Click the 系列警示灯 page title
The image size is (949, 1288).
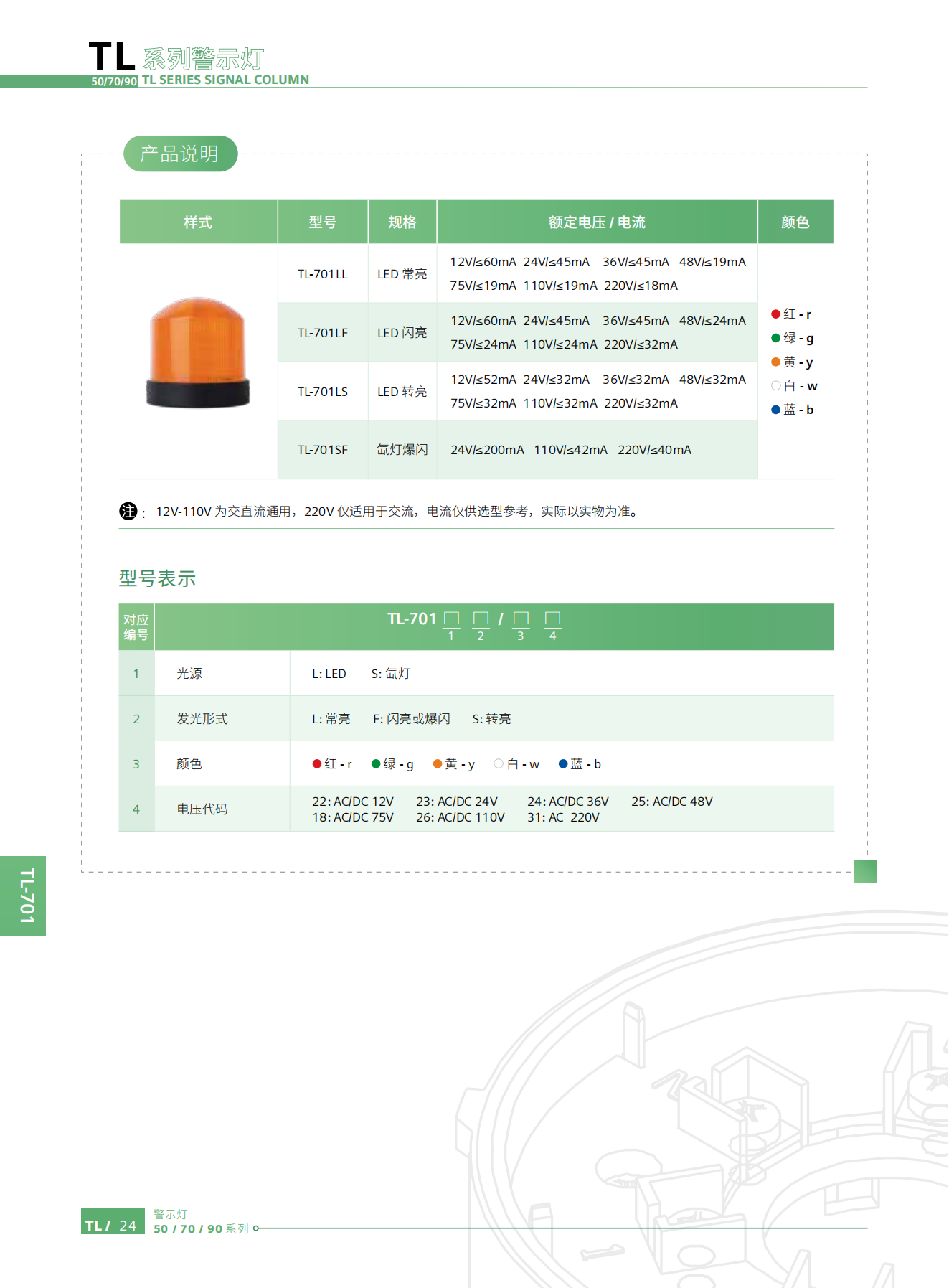[204, 58]
